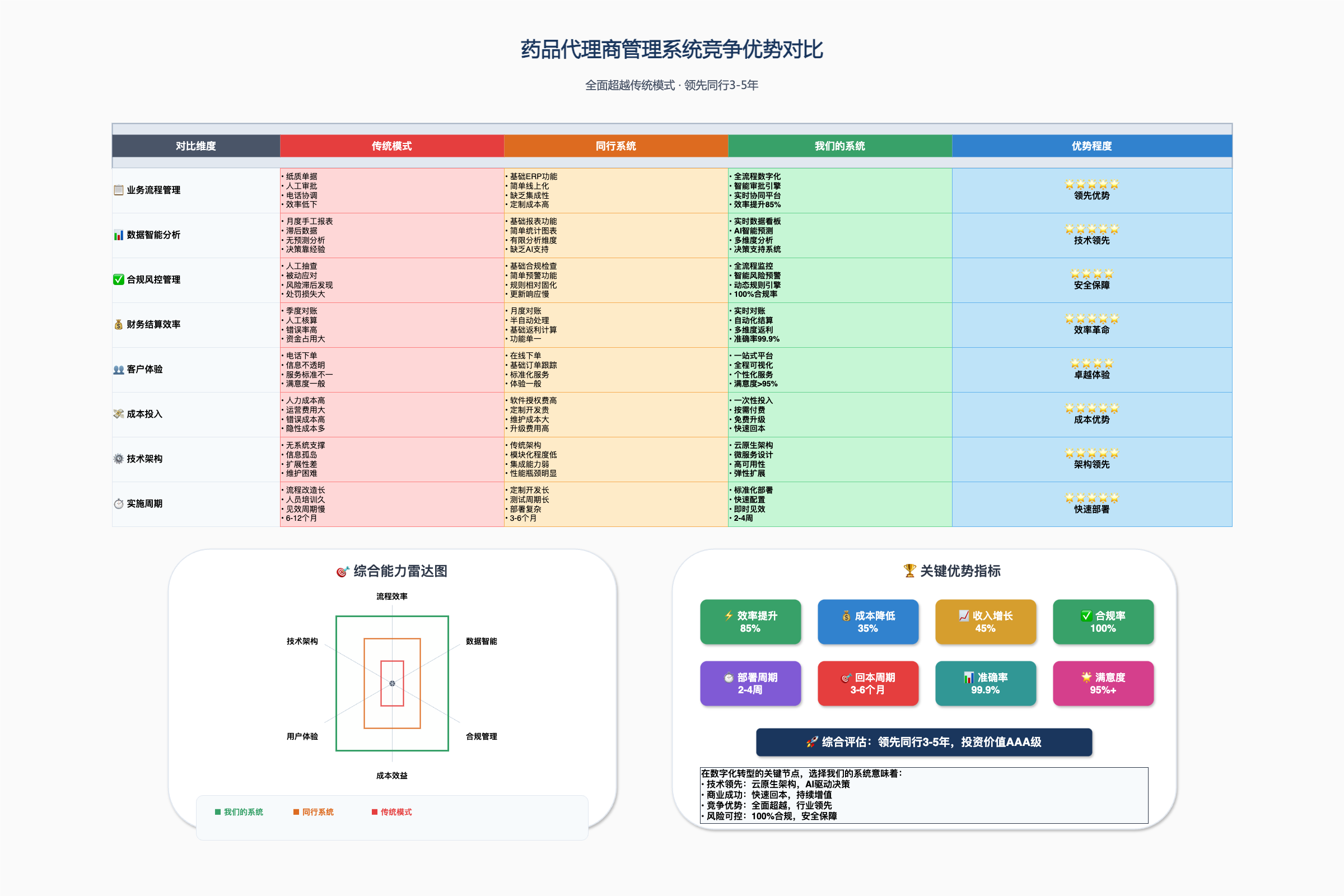Toggle the 我们的系统 legend item
This screenshot has width=1344, height=896.
[x=239, y=812]
